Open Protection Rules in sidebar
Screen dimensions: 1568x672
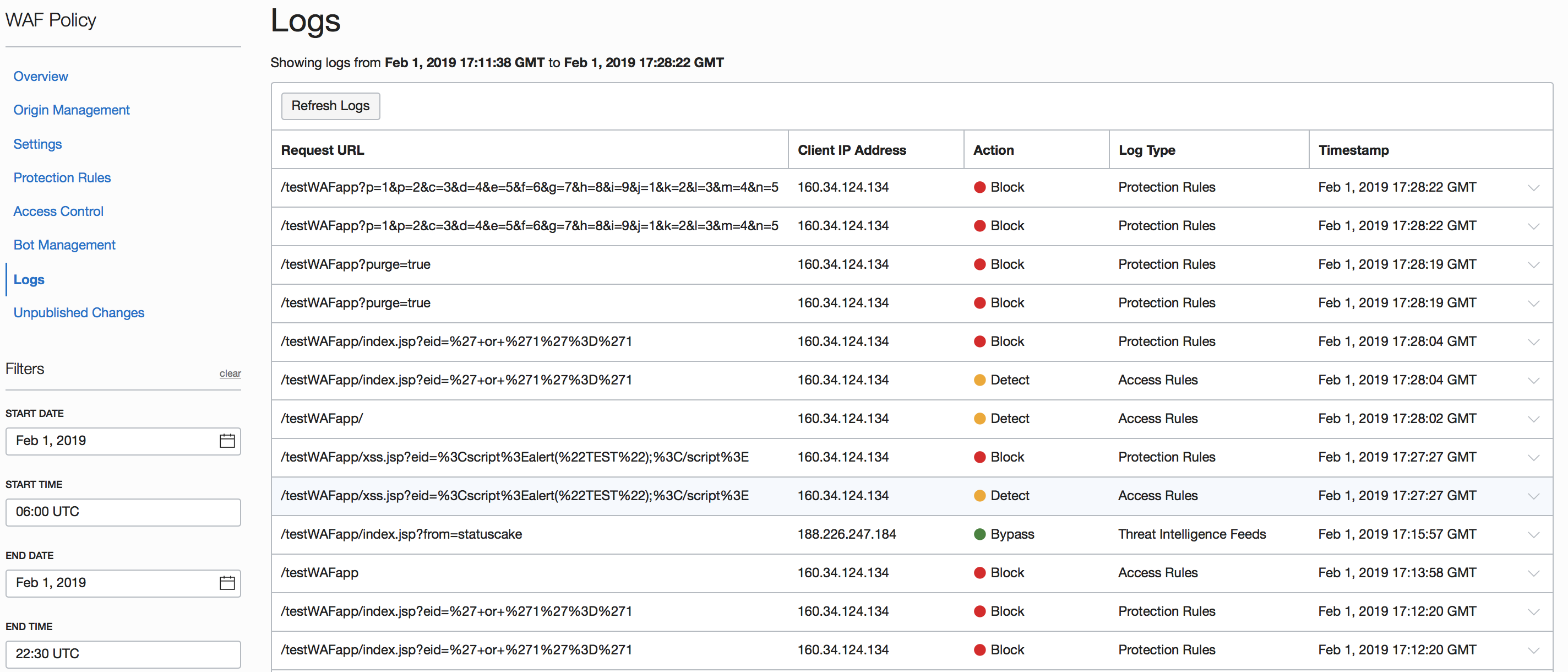click(x=62, y=177)
